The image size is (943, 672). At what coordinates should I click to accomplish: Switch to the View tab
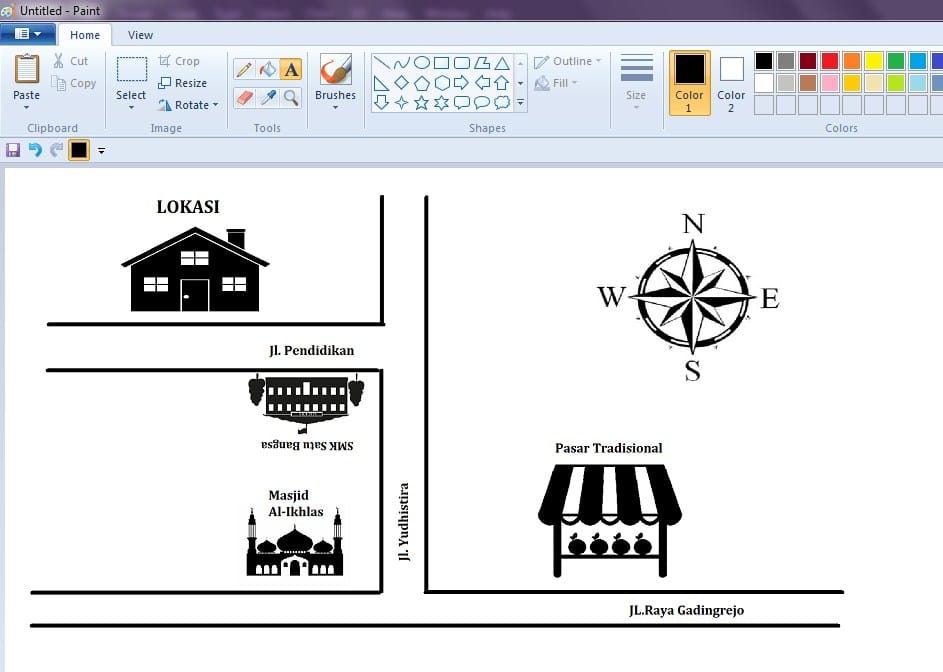coord(140,35)
